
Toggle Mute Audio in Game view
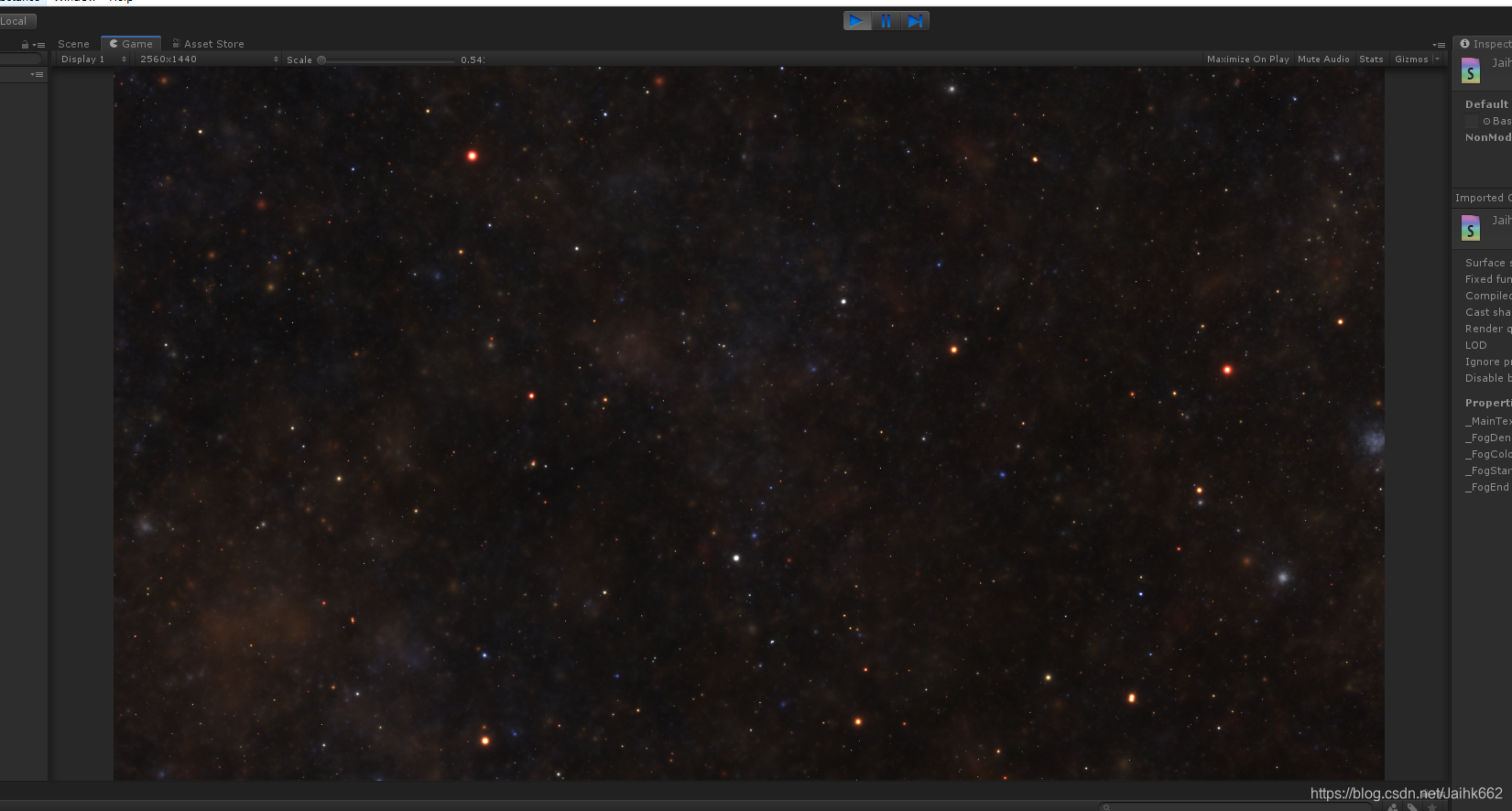(1323, 59)
